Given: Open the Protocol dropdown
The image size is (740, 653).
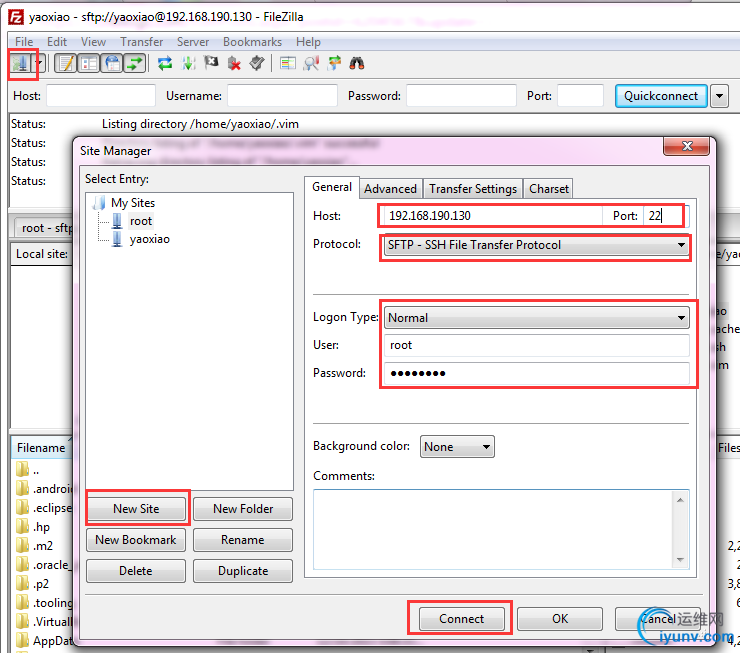Looking at the screenshot, I should coord(537,245).
